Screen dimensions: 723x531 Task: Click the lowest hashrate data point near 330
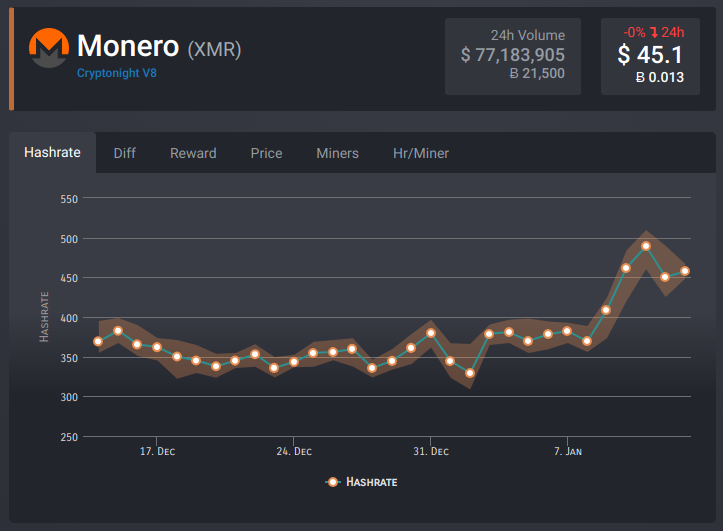tap(470, 373)
